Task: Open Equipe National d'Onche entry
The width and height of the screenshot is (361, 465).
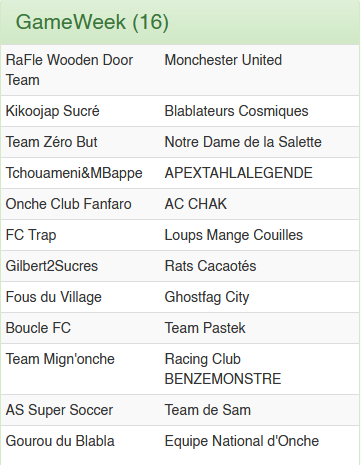Action: (242, 441)
